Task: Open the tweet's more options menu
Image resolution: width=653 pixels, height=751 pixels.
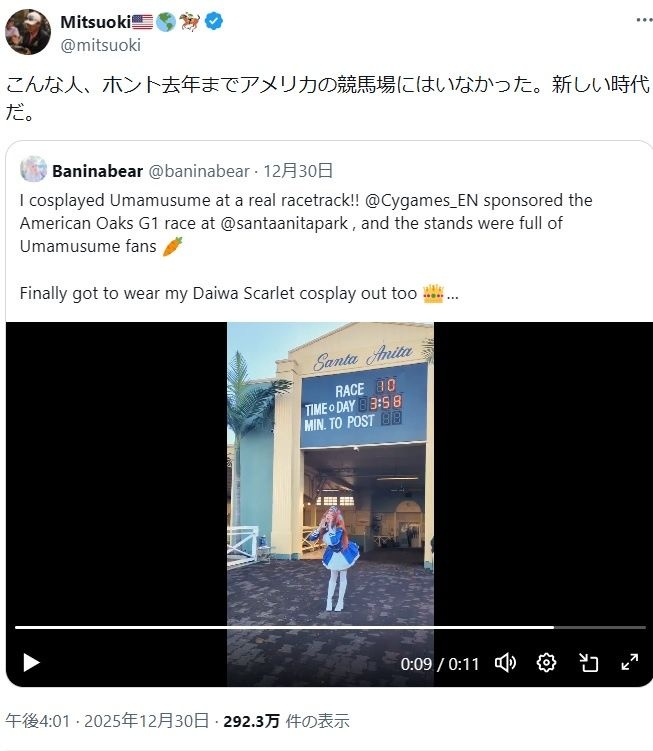Action: tap(644, 20)
